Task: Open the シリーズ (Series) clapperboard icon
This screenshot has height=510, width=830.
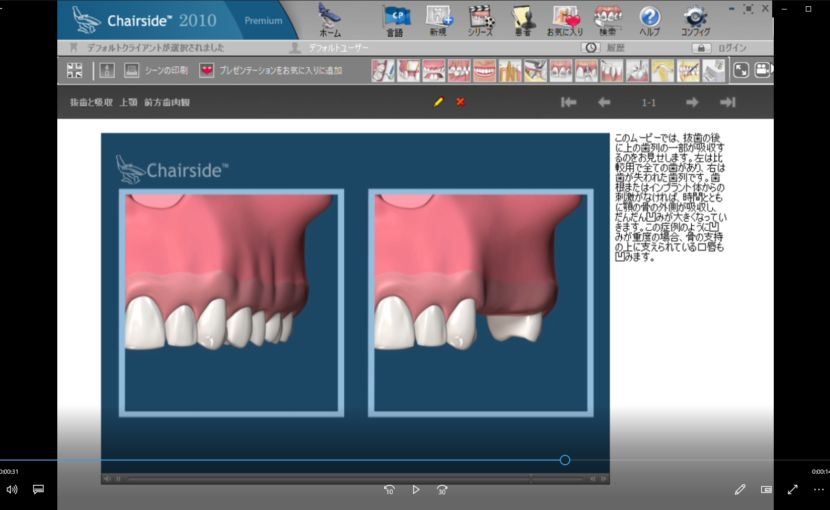Action: click(x=481, y=20)
